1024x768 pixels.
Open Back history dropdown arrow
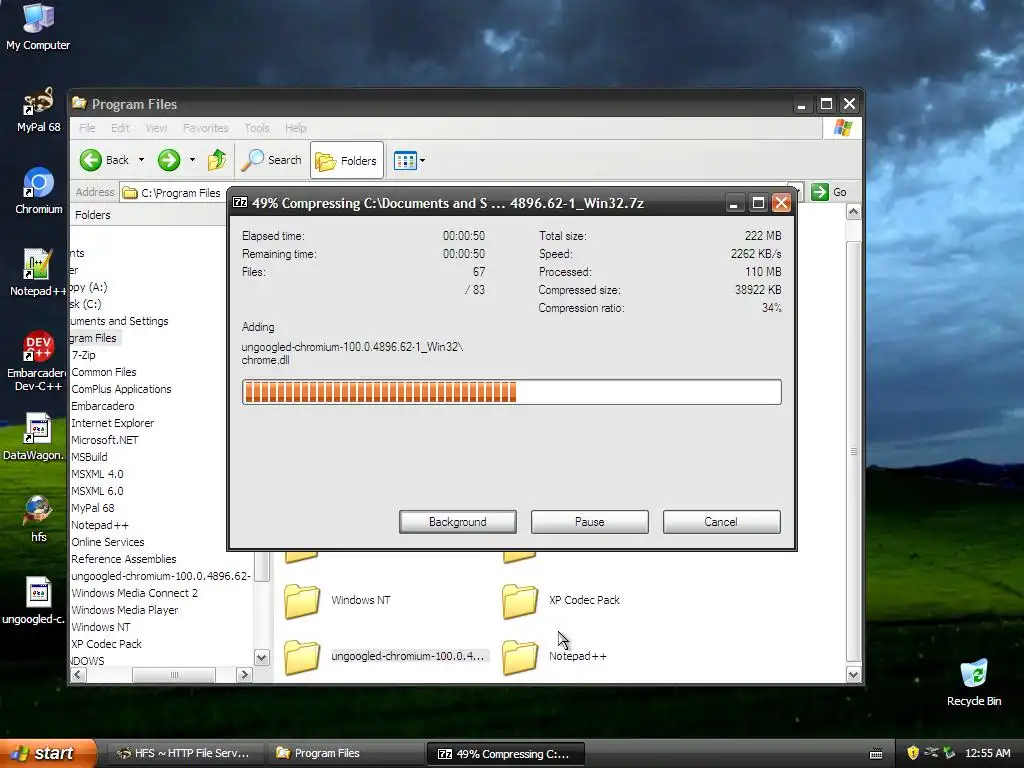(x=141, y=160)
